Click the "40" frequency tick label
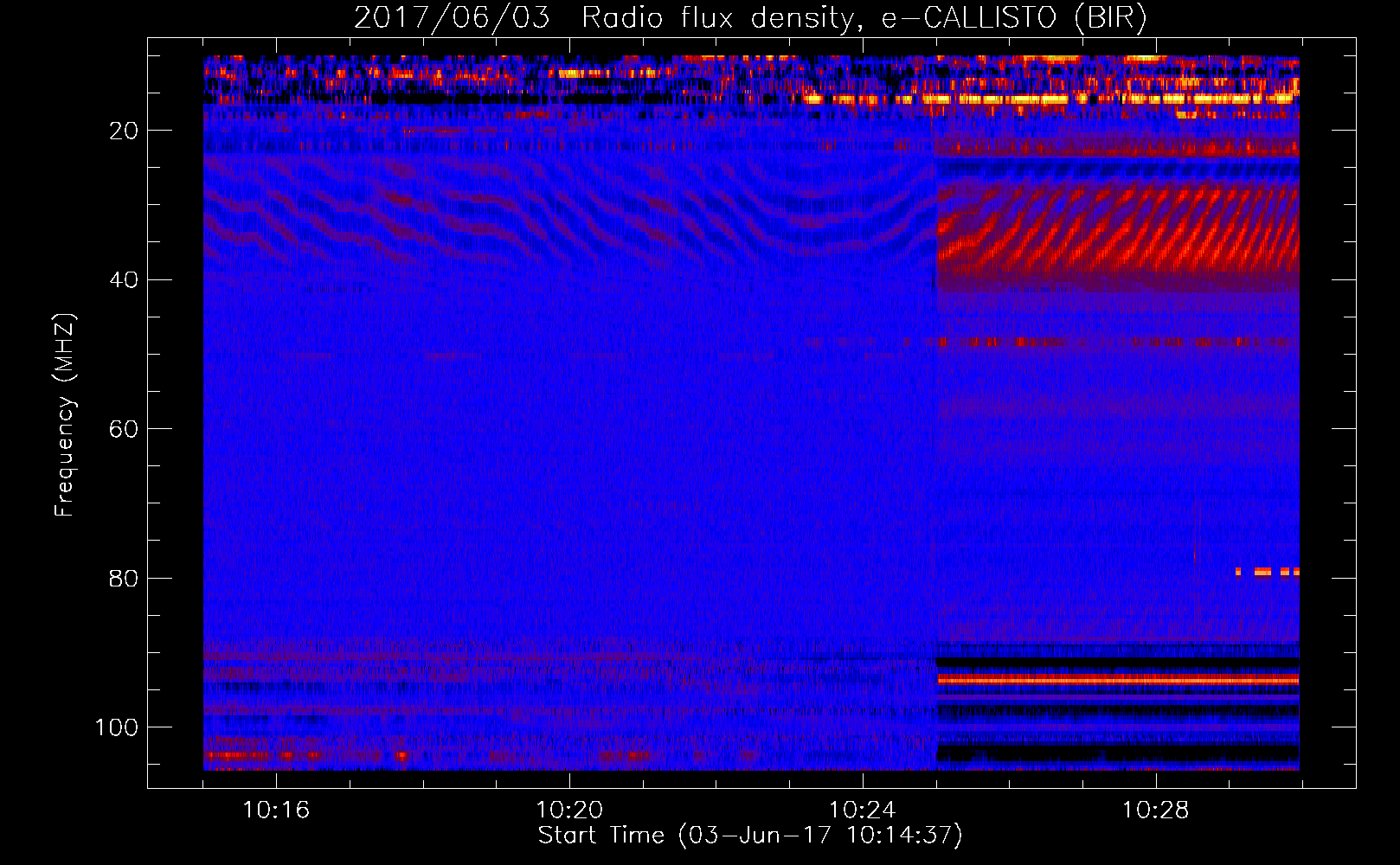The image size is (1400, 865). click(x=125, y=280)
